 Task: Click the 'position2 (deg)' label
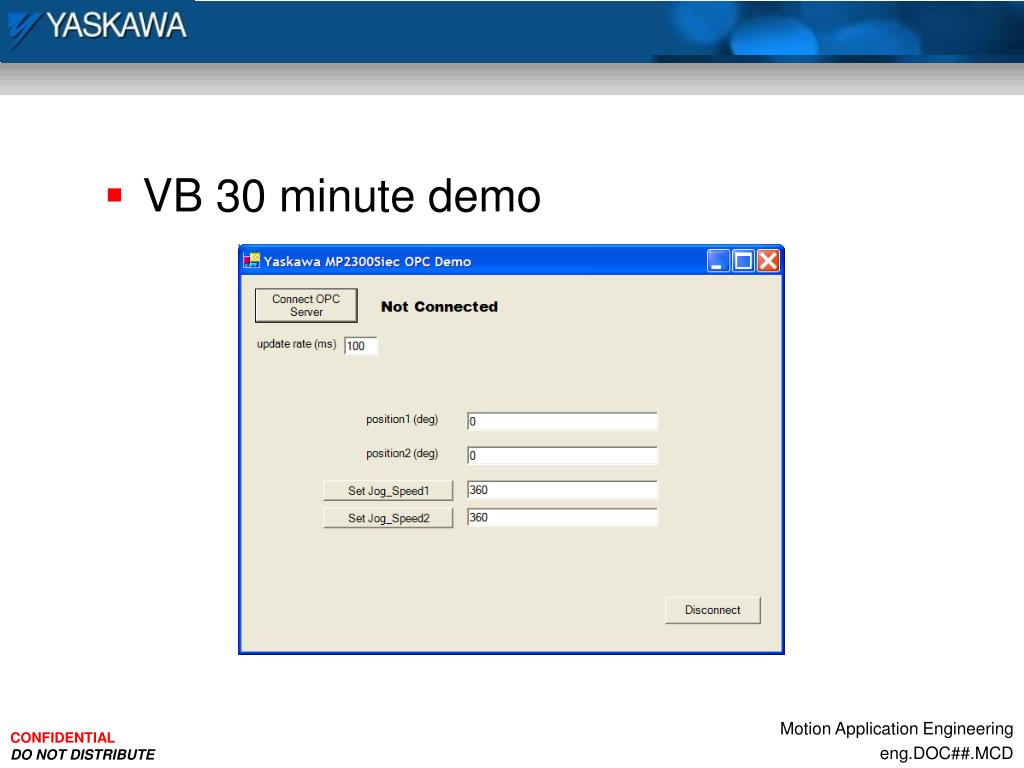(402, 453)
